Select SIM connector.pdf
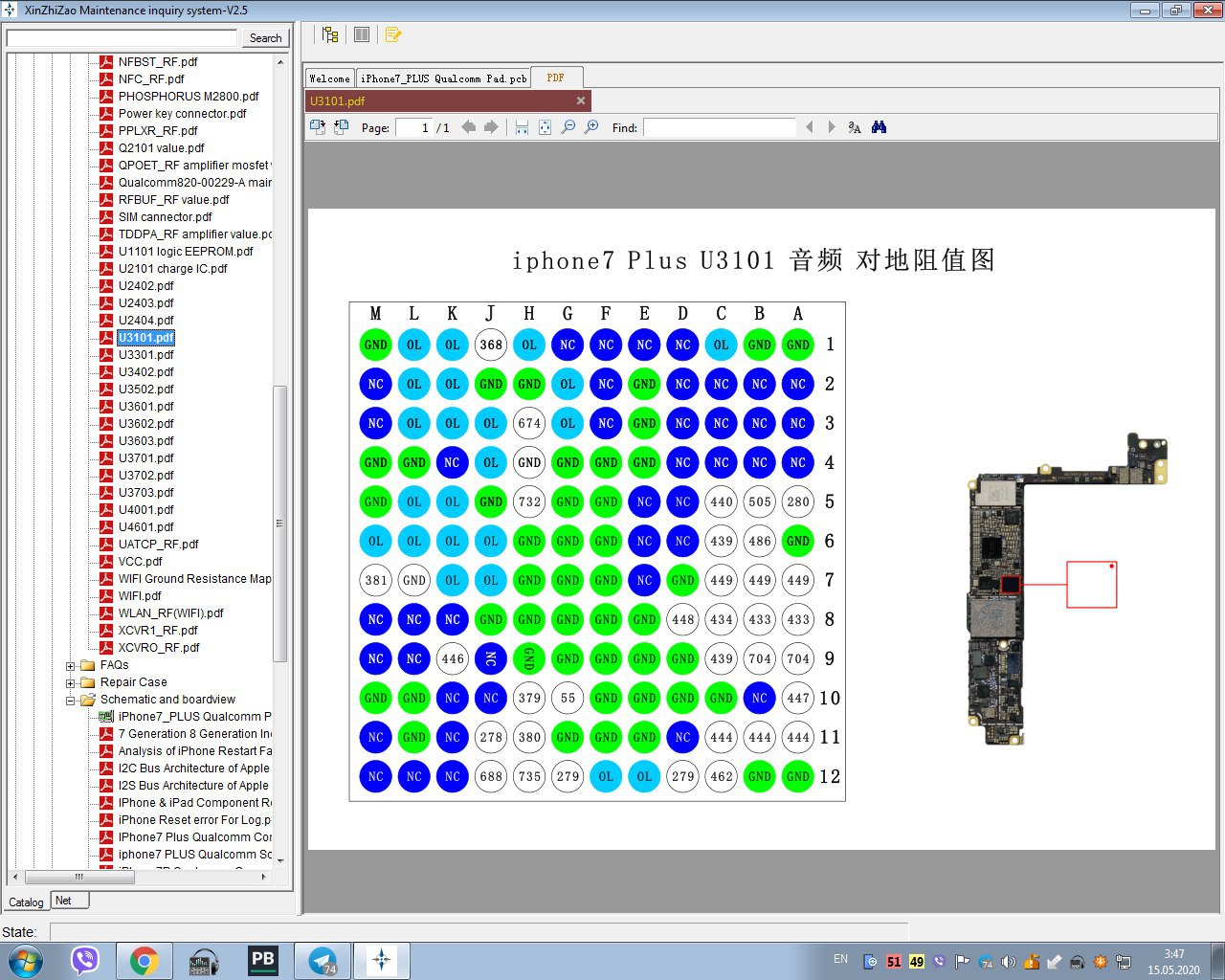Viewport: 1225px width, 980px height. 165,217
